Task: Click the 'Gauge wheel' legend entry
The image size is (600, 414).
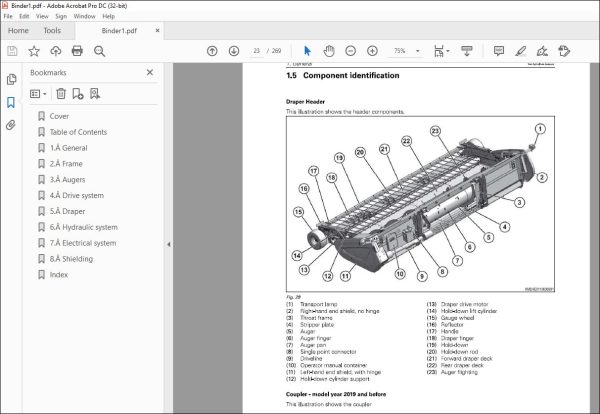Action: tap(457, 318)
